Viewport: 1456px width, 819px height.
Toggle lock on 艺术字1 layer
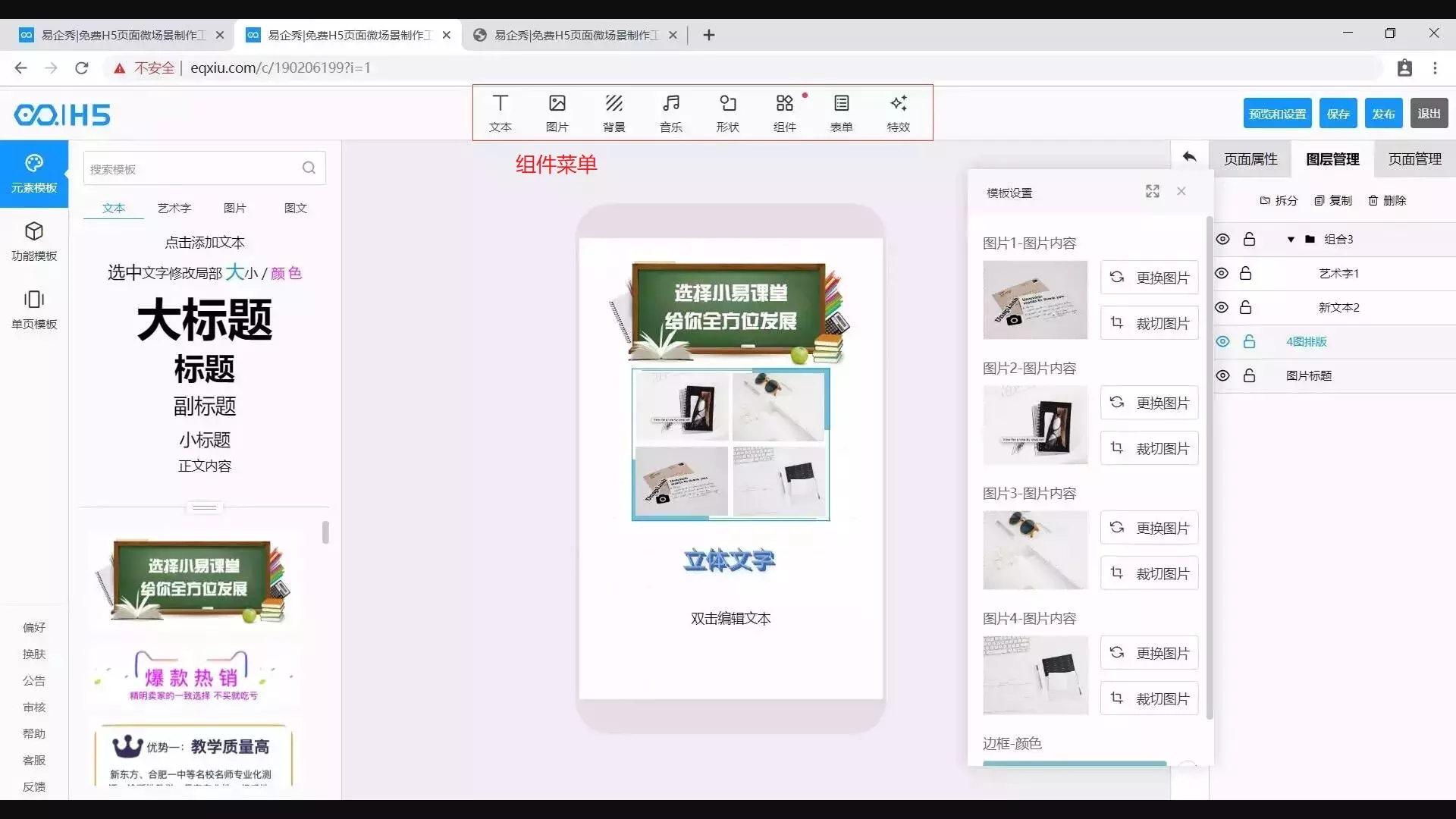pos(1245,273)
